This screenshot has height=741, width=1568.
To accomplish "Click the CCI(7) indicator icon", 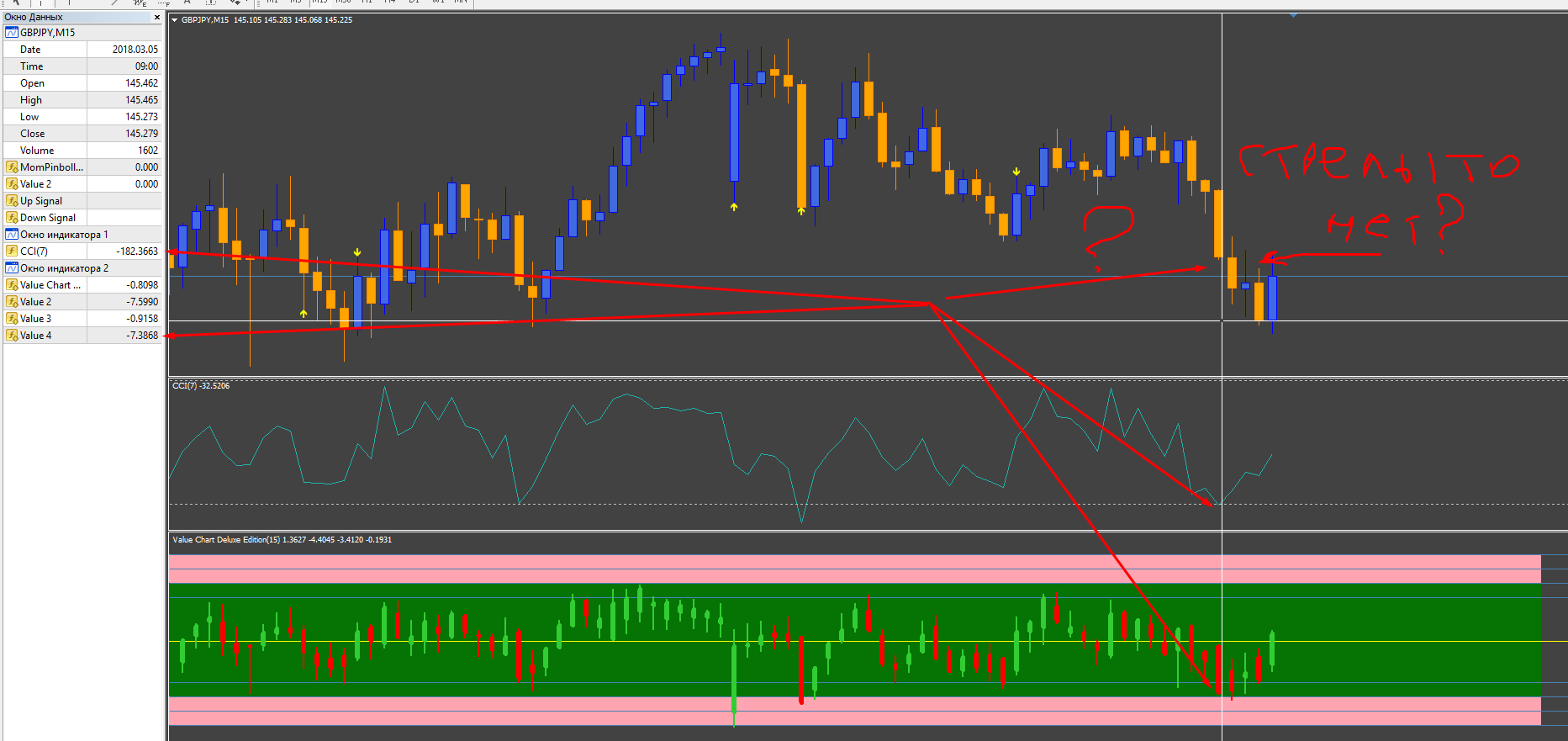I will pos(12,251).
